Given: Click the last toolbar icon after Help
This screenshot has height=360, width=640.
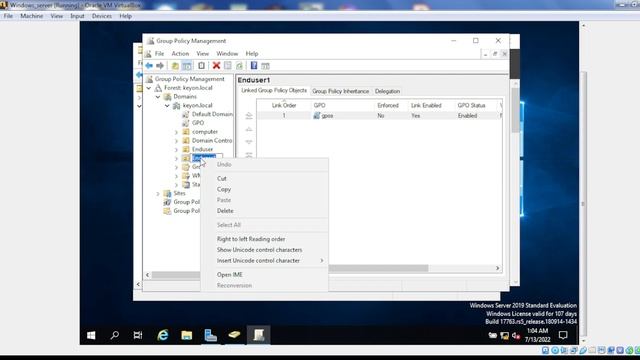Looking at the screenshot, I should click(x=265, y=66).
